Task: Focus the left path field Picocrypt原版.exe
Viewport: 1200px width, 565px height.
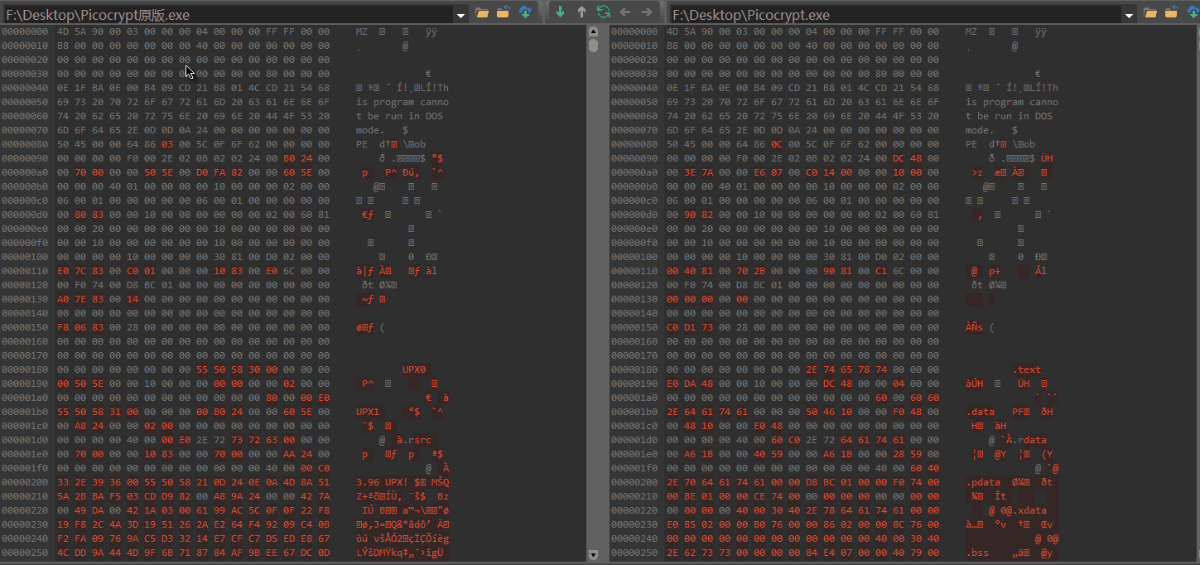Action: tap(228, 15)
